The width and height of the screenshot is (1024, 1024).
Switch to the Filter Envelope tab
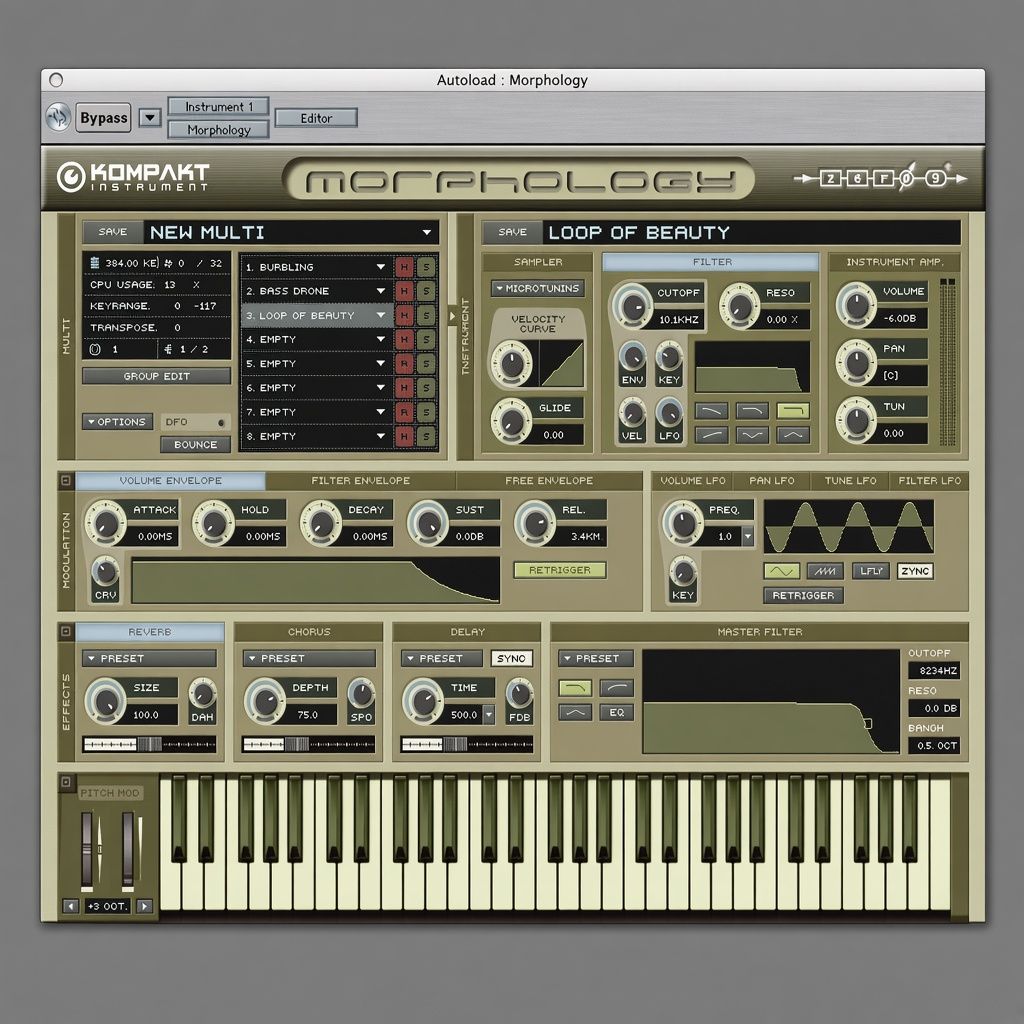click(x=360, y=481)
